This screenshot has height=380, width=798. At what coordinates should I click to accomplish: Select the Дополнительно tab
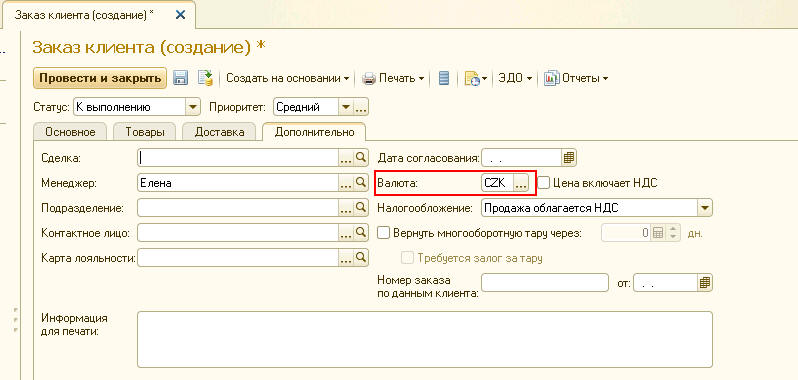coord(314,132)
